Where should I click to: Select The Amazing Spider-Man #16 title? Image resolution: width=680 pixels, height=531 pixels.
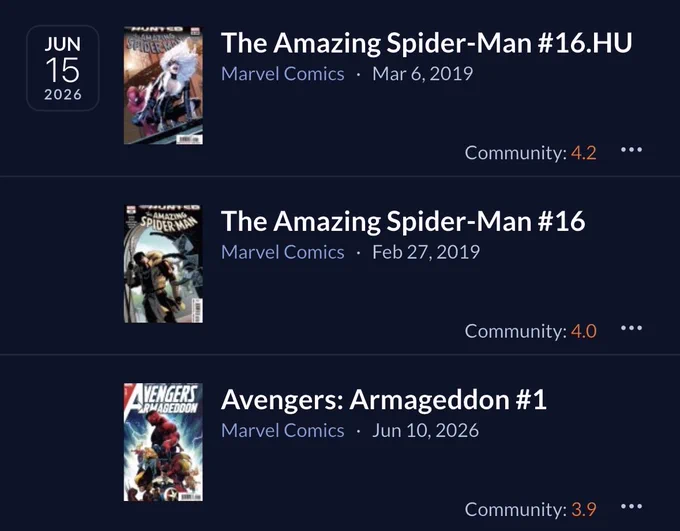(x=403, y=221)
